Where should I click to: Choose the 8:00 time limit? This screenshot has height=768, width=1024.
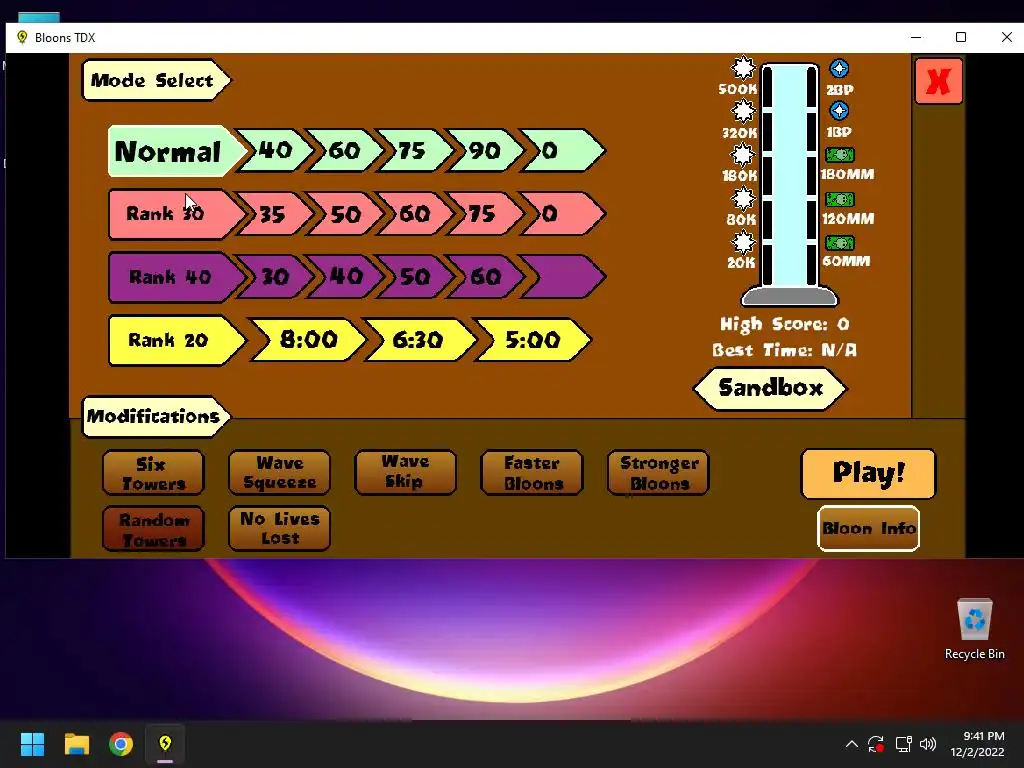click(x=308, y=340)
